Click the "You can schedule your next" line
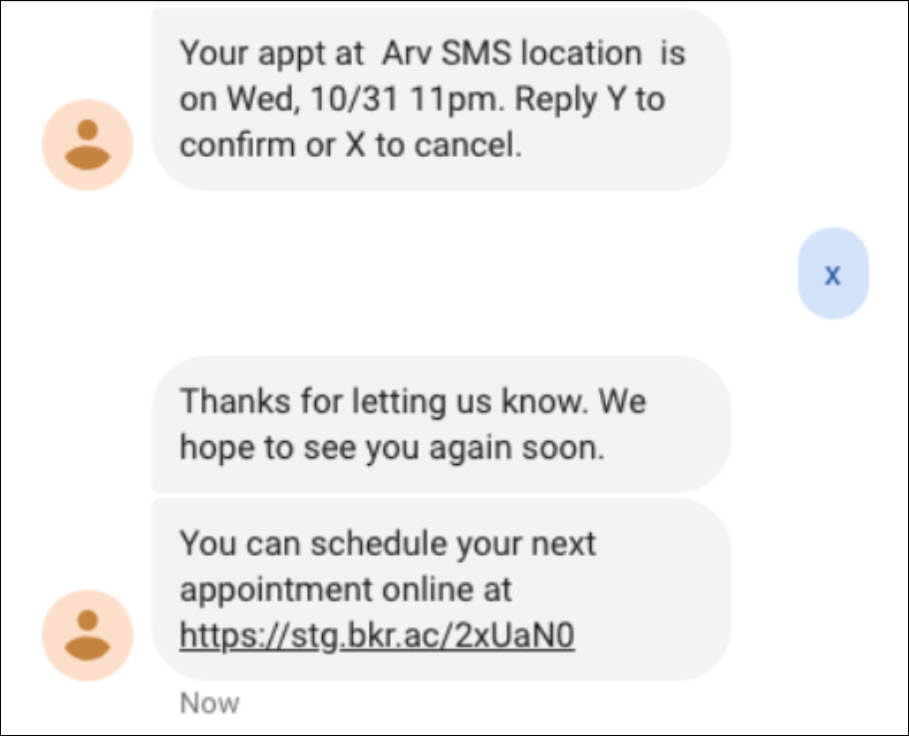909x736 pixels. click(x=387, y=544)
